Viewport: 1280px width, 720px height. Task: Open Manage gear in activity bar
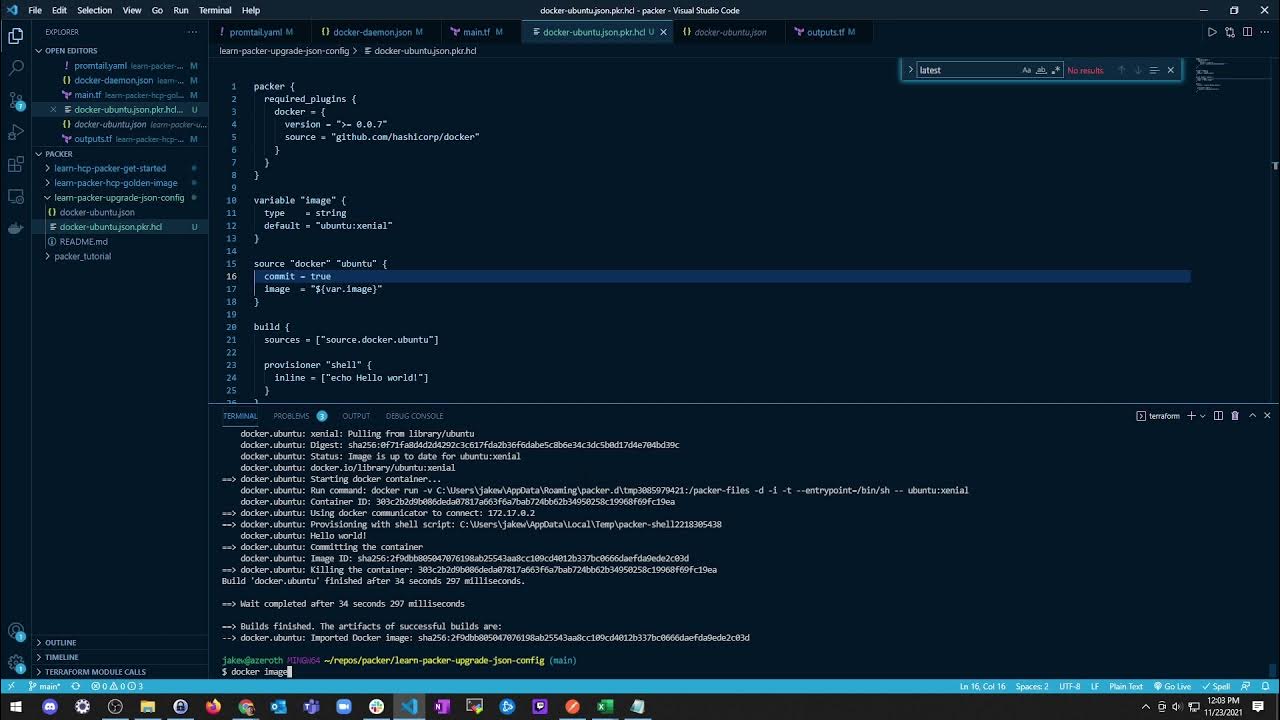point(16,663)
